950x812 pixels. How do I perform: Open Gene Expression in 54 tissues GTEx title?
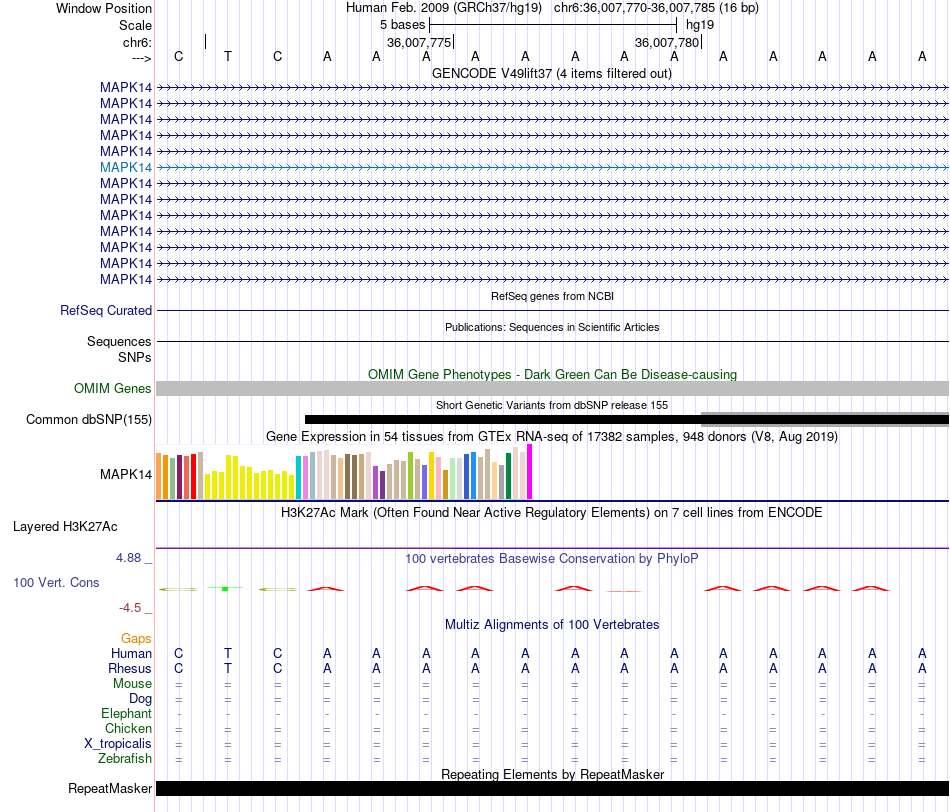[552, 437]
